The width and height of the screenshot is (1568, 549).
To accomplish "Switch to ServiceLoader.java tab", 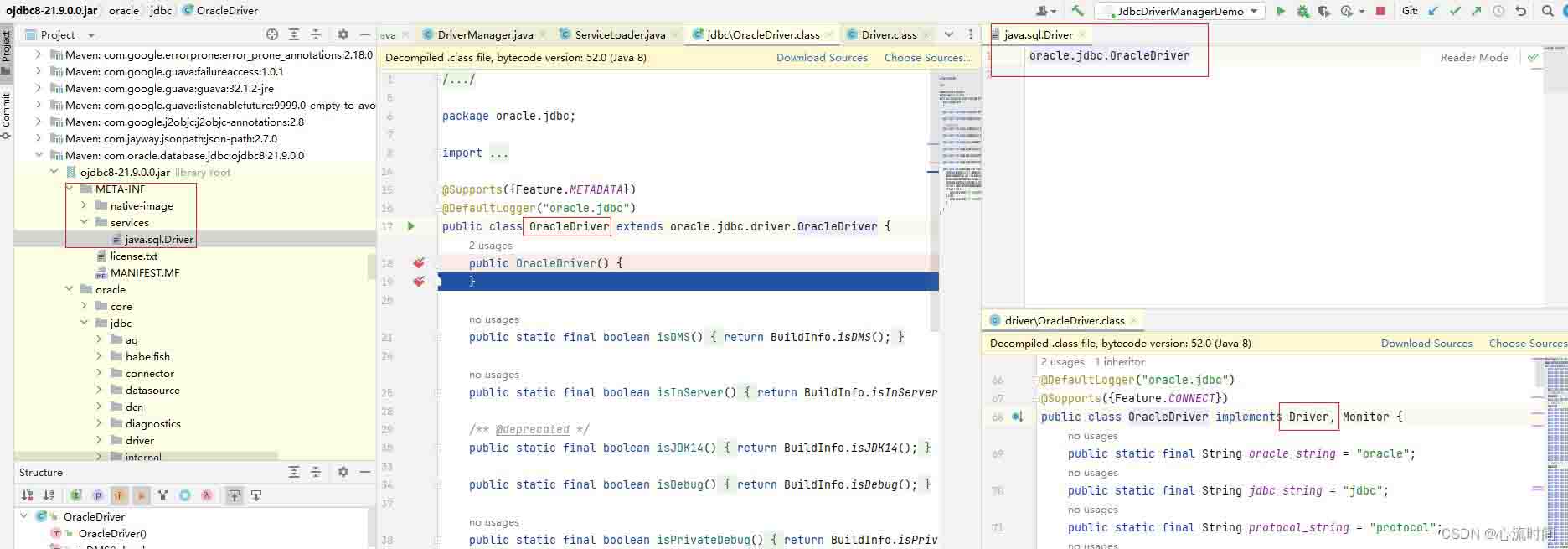I will click(x=619, y=34).
